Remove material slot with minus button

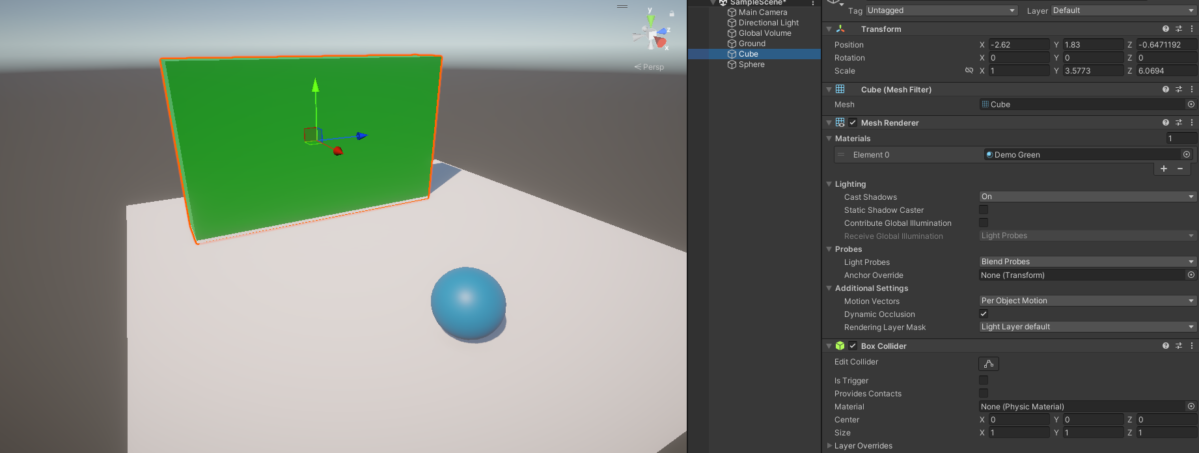[1180, 168]
